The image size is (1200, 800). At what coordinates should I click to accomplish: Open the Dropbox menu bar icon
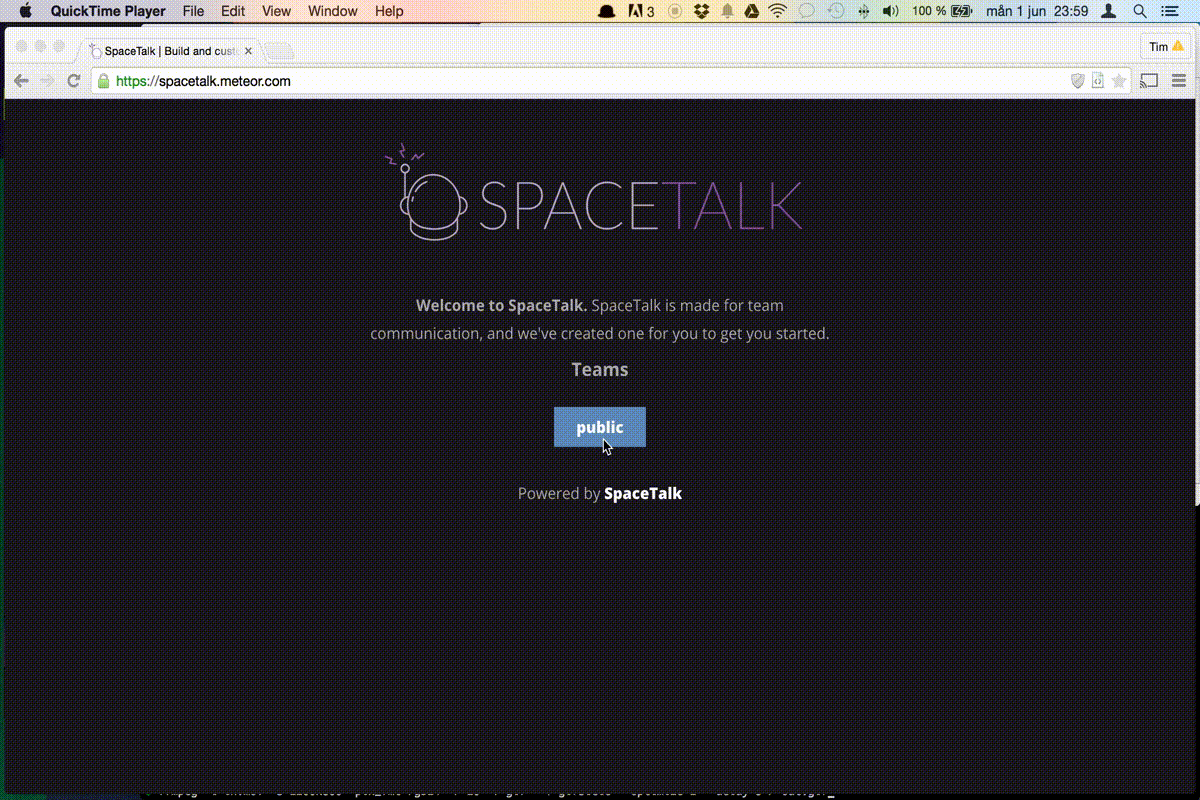(702, 11)
